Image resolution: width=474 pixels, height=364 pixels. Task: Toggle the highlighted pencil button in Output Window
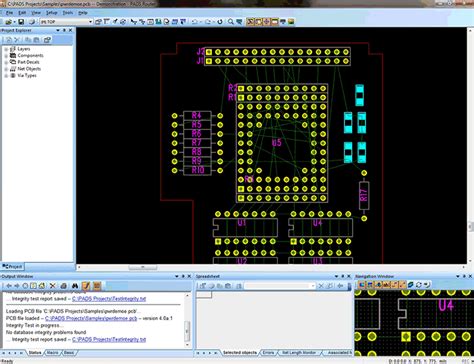pyautogui.click(x=86, y=286)
